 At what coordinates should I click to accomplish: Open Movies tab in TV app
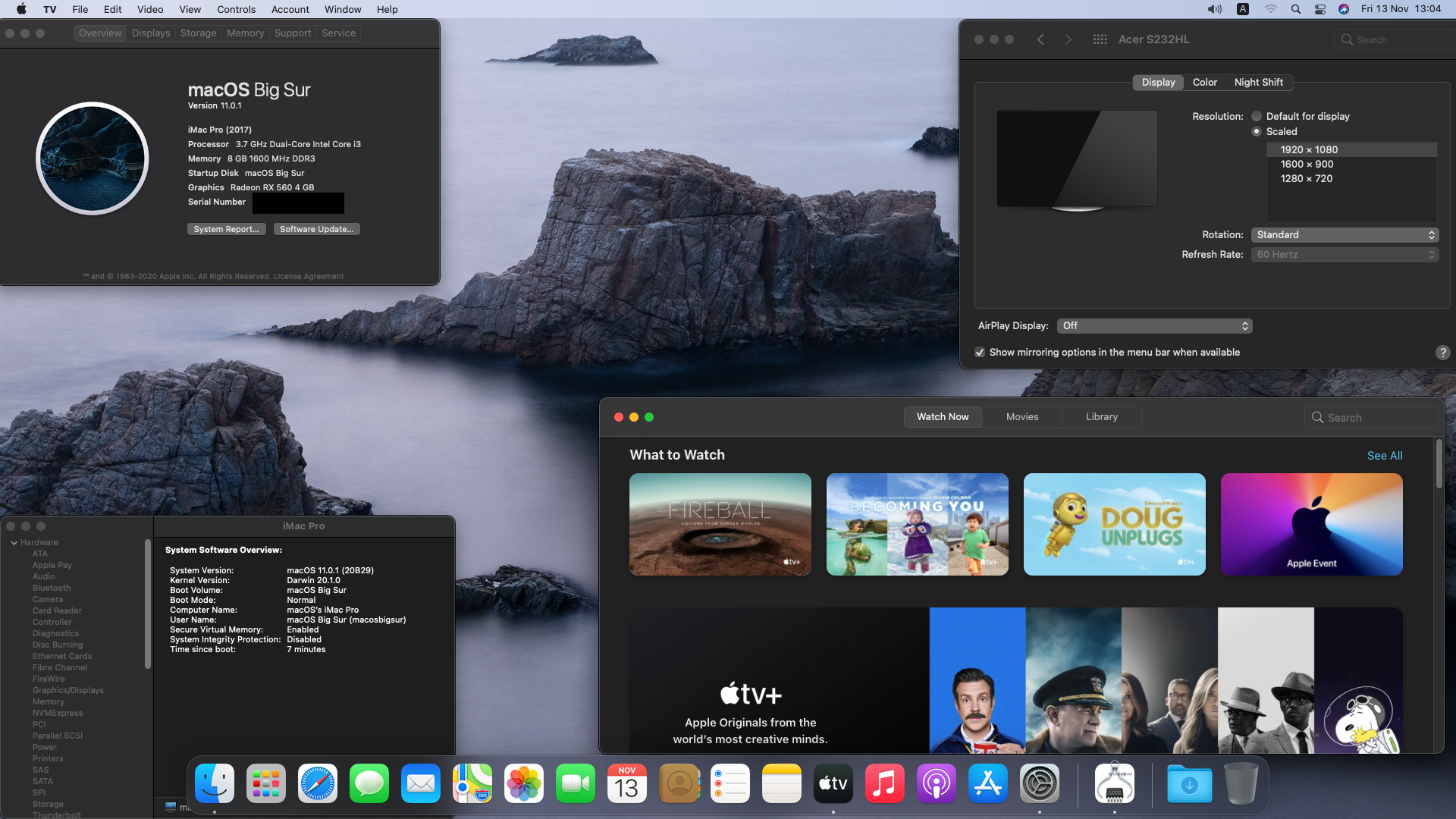coord(1021,417)
